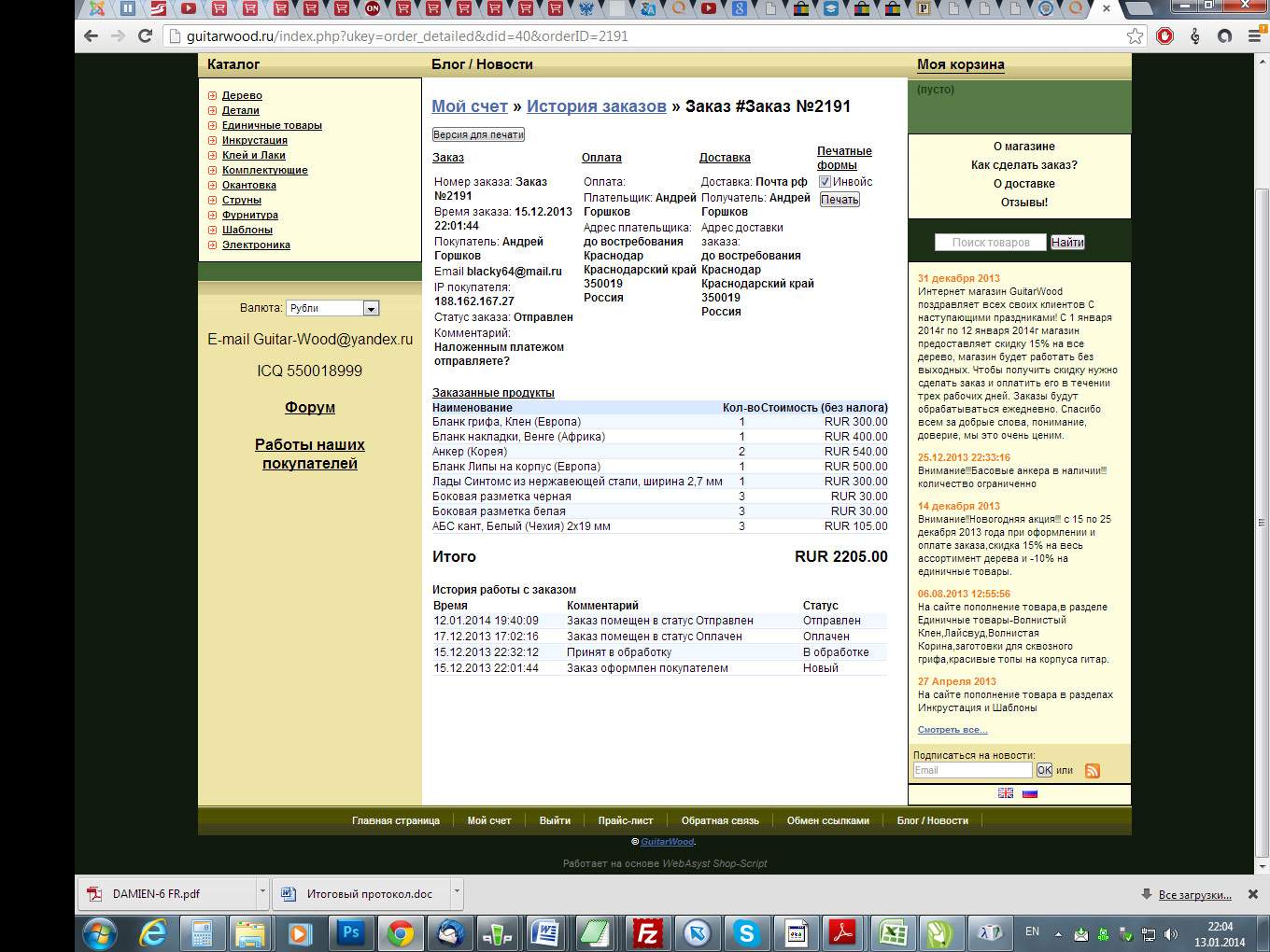Open FileZilla from the taskbar
This screenshot has height=952, width=1270.
coord(646,932)
